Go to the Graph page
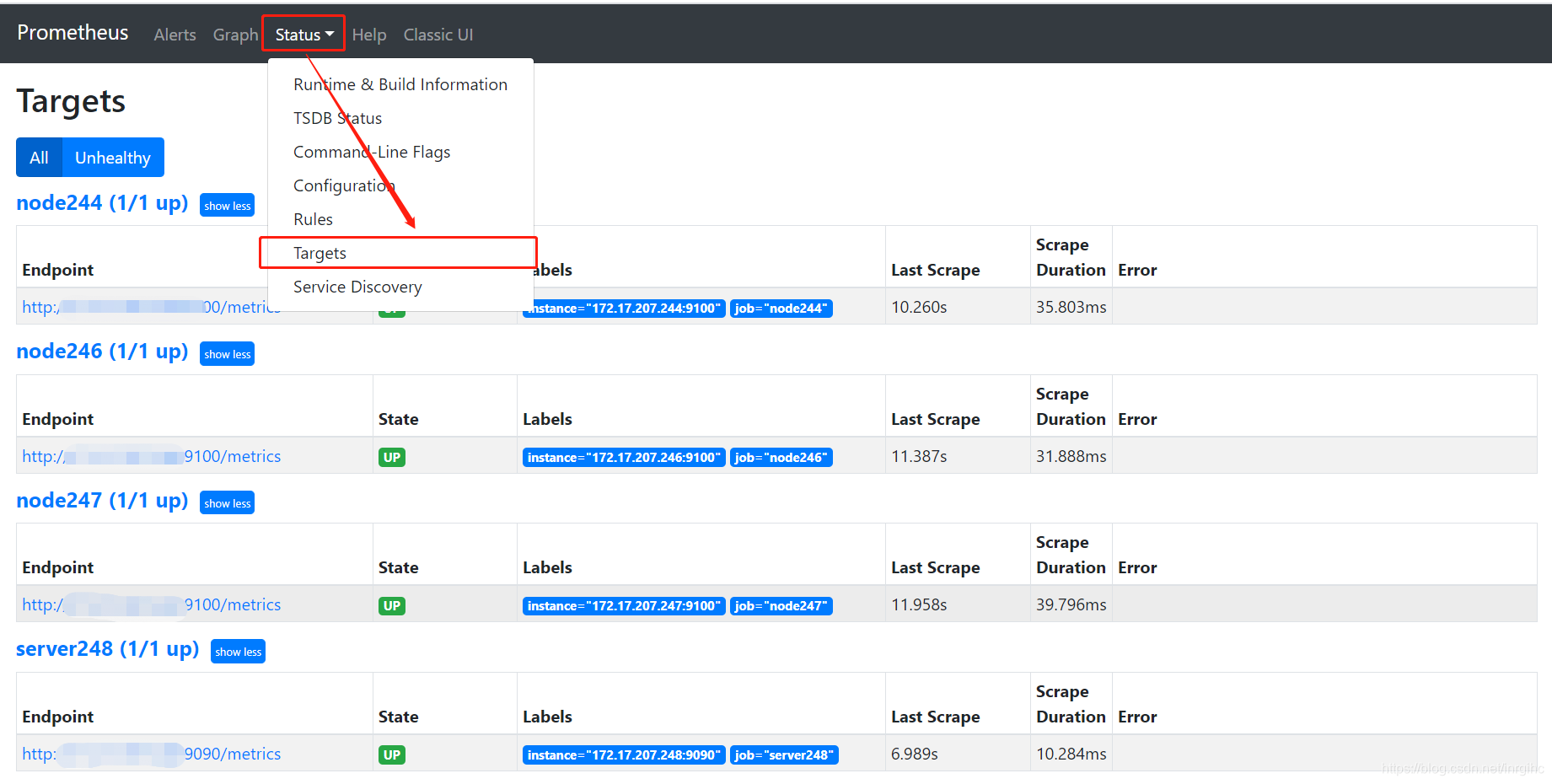Viewport: 1552px width, 784px height. pyautogui.click(x=235, y=35)
